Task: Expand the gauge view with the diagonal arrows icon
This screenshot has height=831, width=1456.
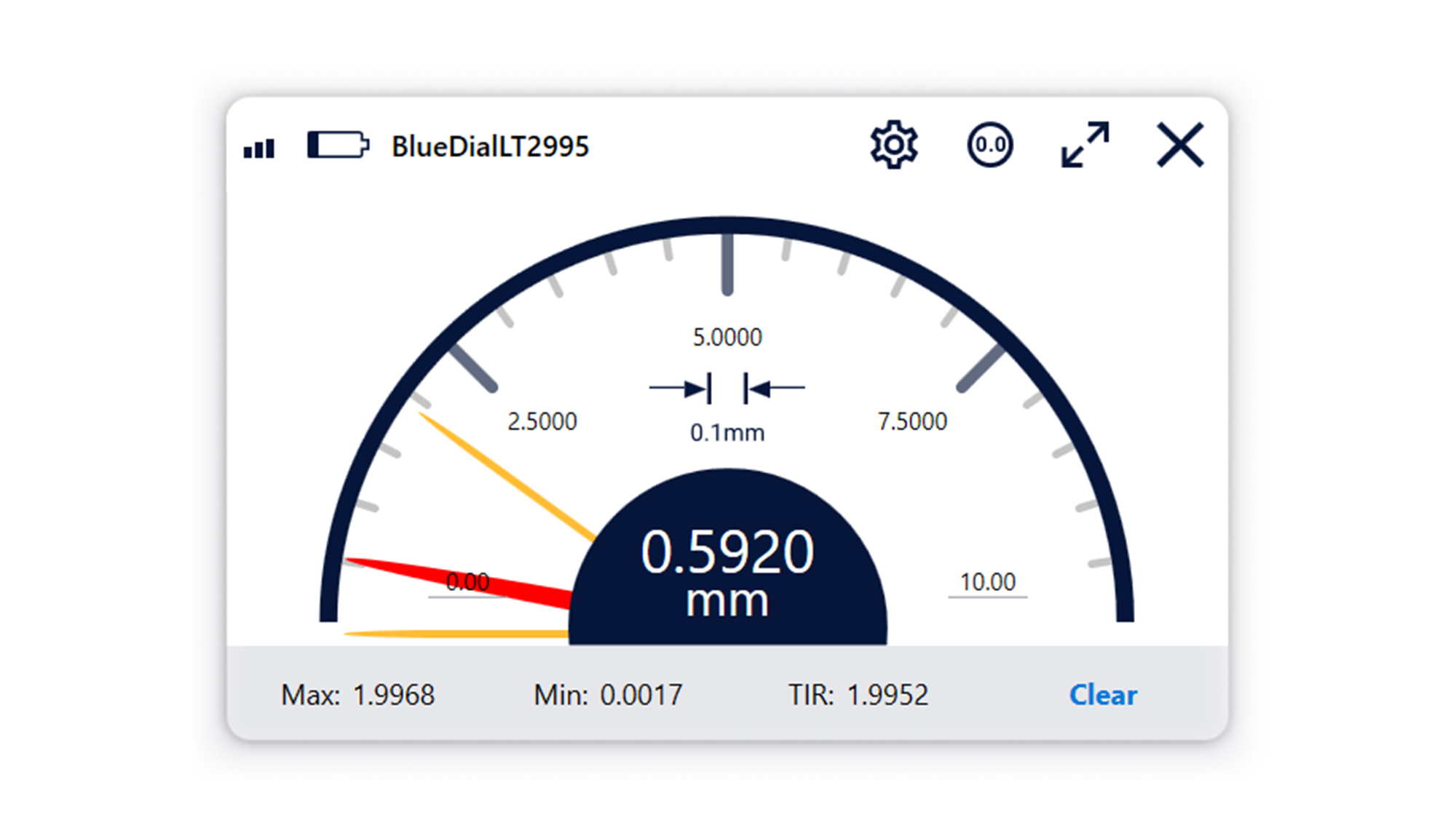Action: click(1085, 143)
